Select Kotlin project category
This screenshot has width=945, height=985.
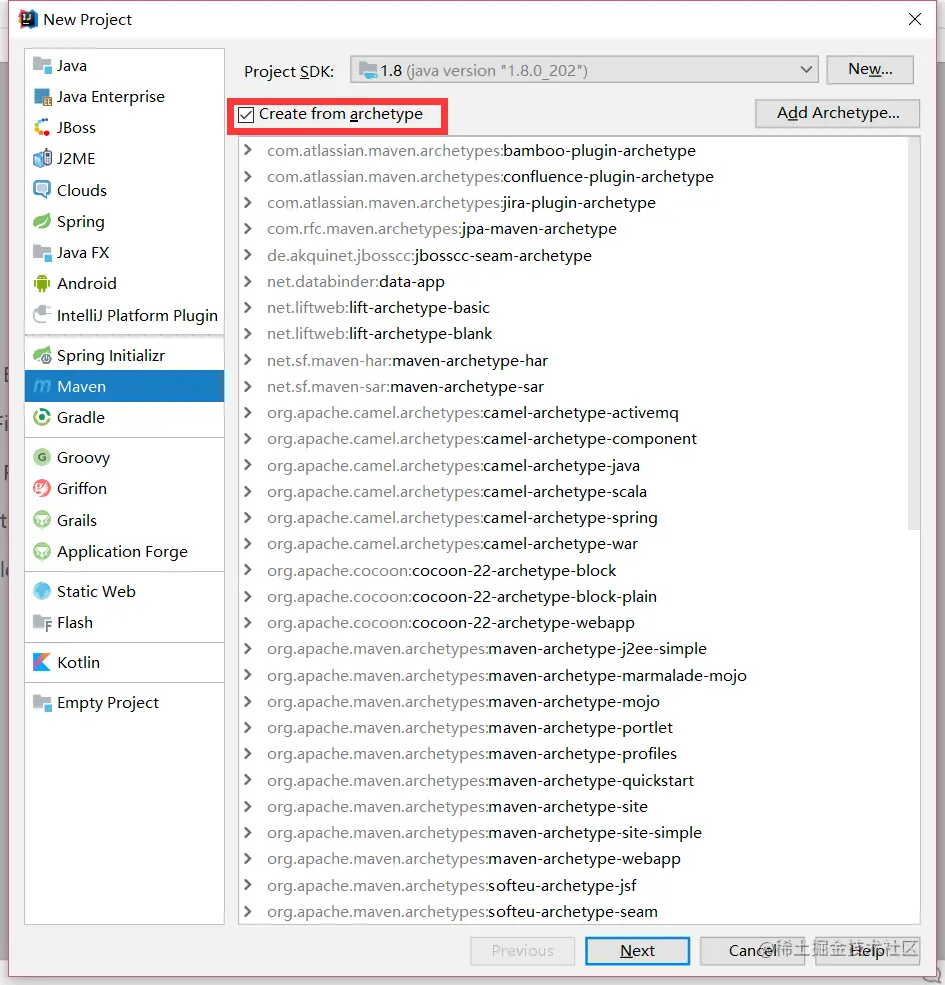(x=124, y=662)
